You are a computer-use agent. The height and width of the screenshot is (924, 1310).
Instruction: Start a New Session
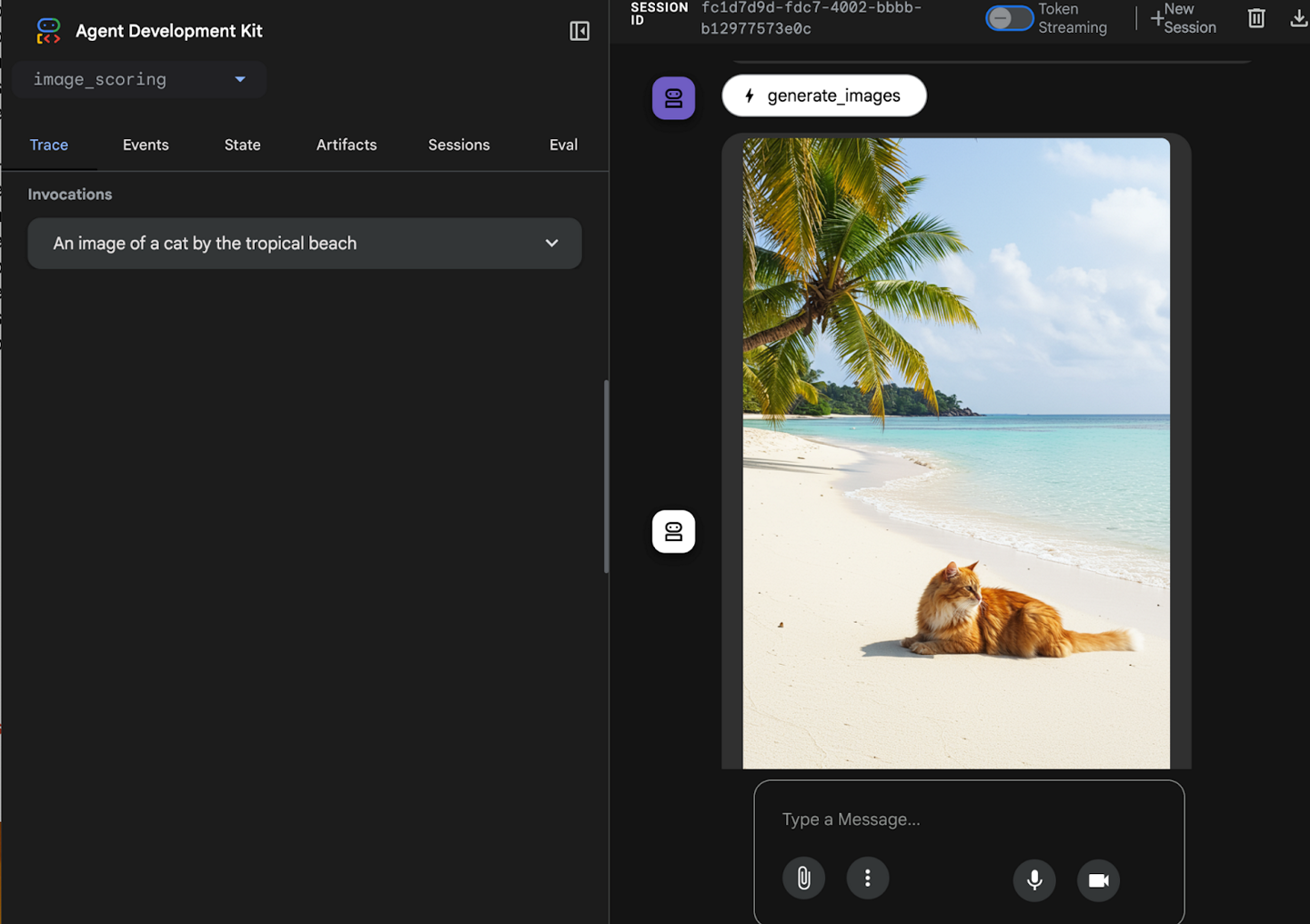(x=1183, y=18)
